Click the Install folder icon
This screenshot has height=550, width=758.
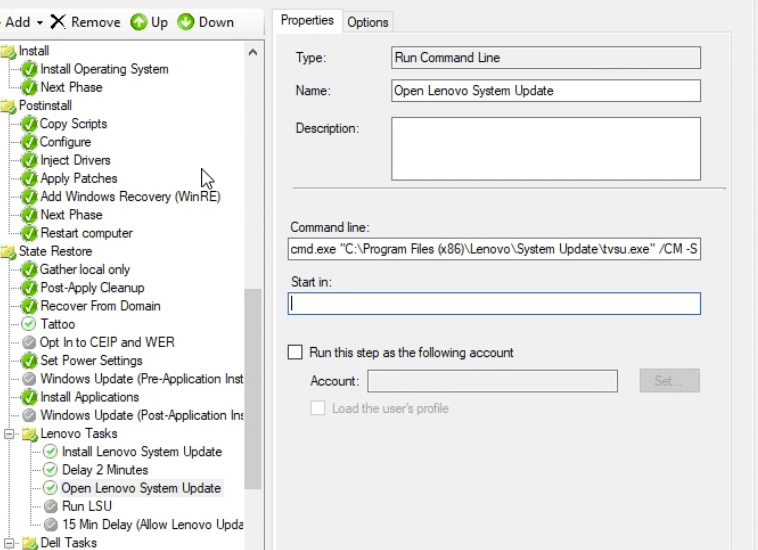click(8, 51)
